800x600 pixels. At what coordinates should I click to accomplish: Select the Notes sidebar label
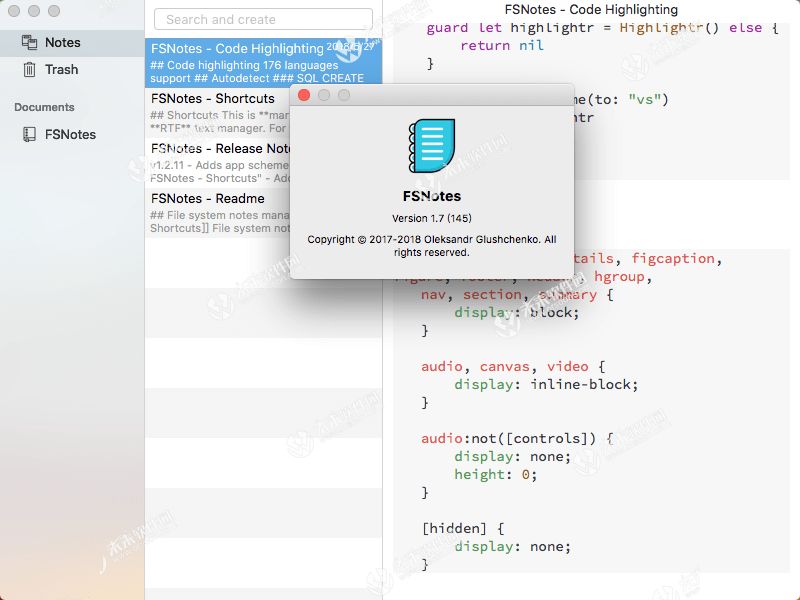(x=62, y=42)
